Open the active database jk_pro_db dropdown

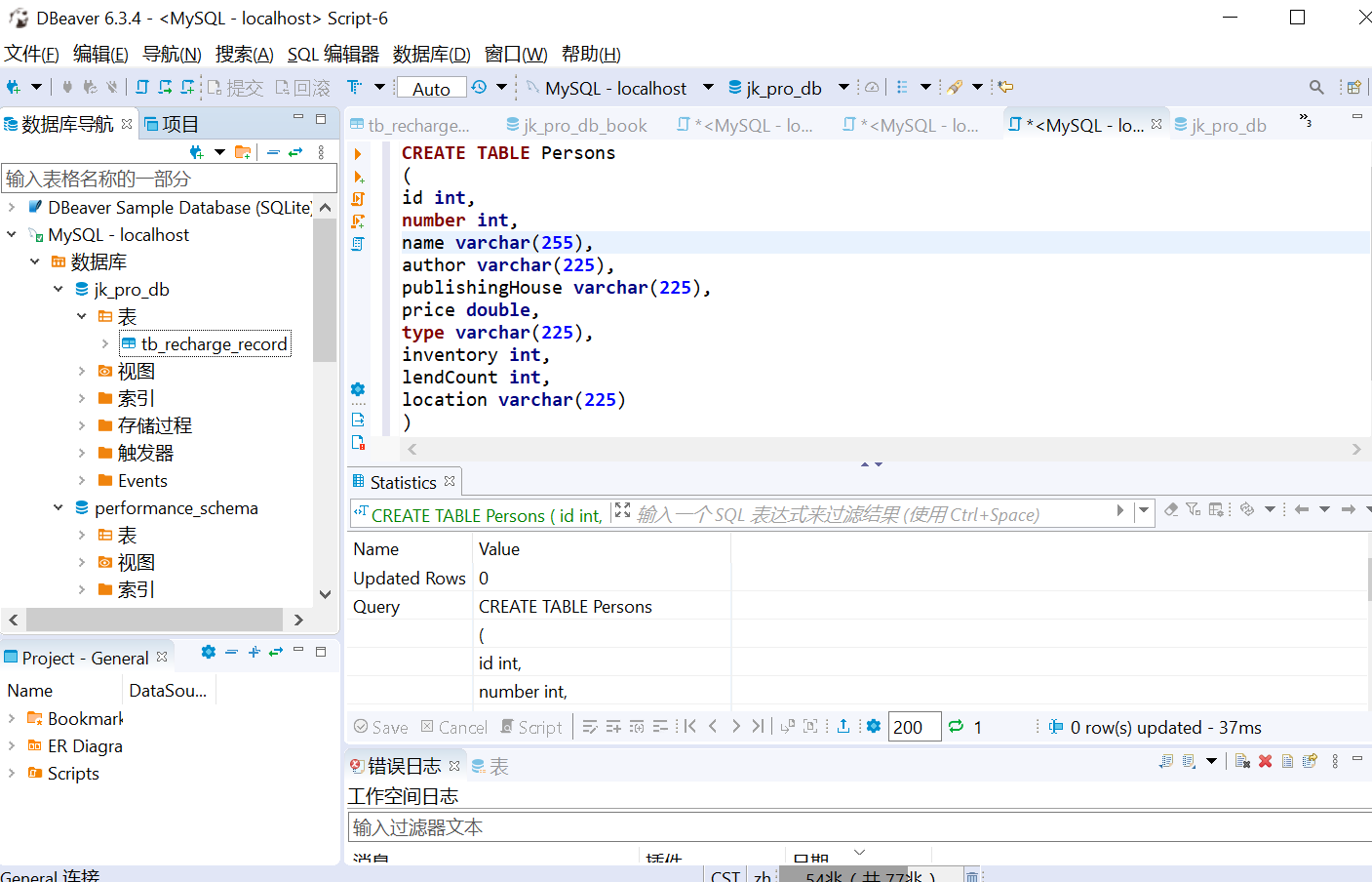click(x=843, y=87)
